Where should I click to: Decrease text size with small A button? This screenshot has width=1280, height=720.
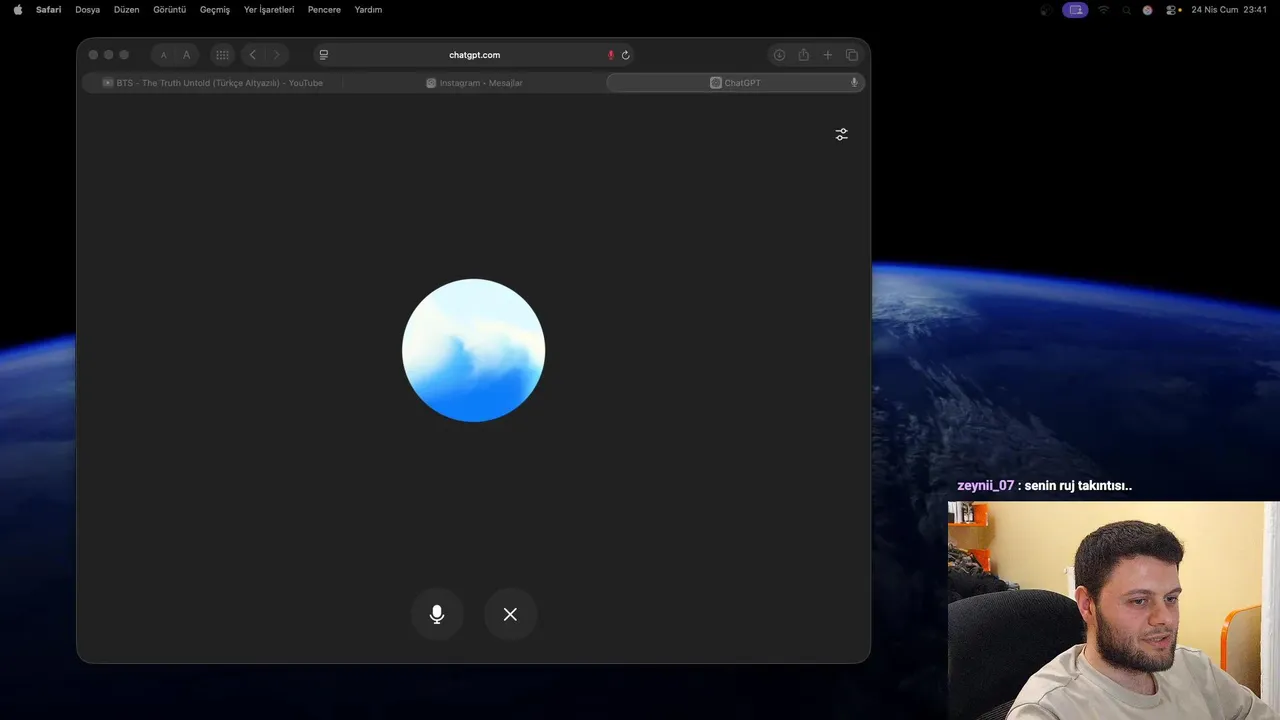[x=164, y=55]
